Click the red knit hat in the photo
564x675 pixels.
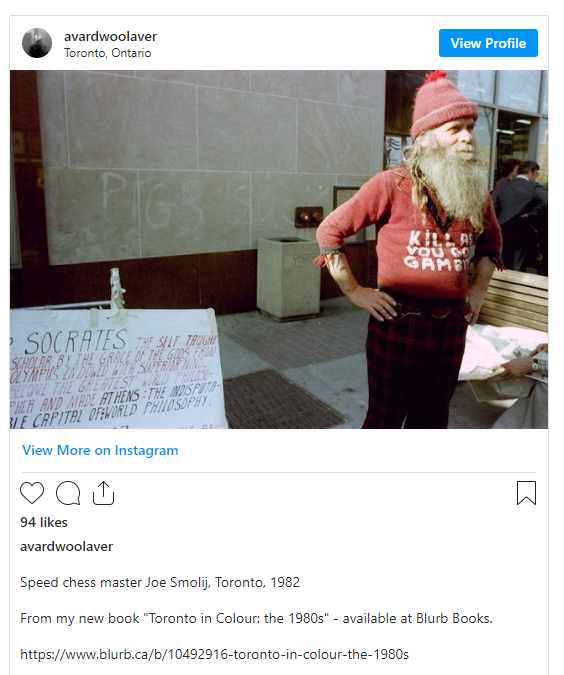[x=441, y=105]
